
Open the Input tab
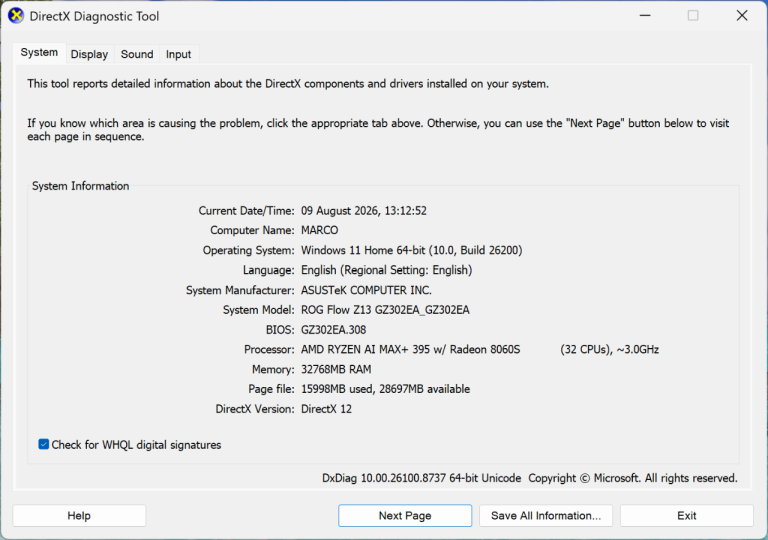click(x=178, y=54)
